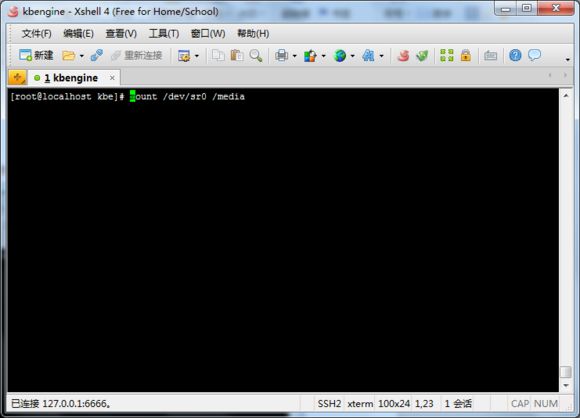Expand the Print dropdown arrow
Screen dimensions: 580x418
294,56
